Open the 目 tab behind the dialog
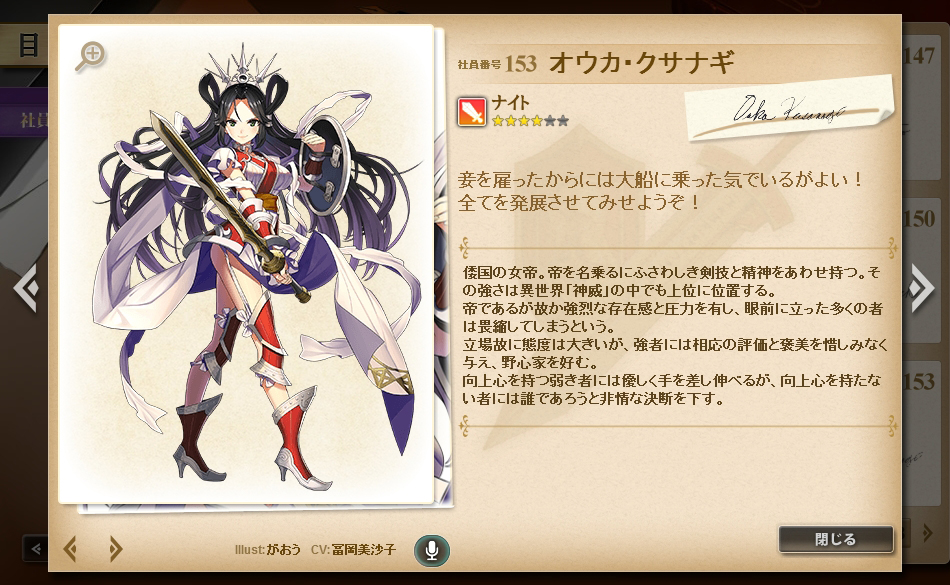 (x=25, y=45)
